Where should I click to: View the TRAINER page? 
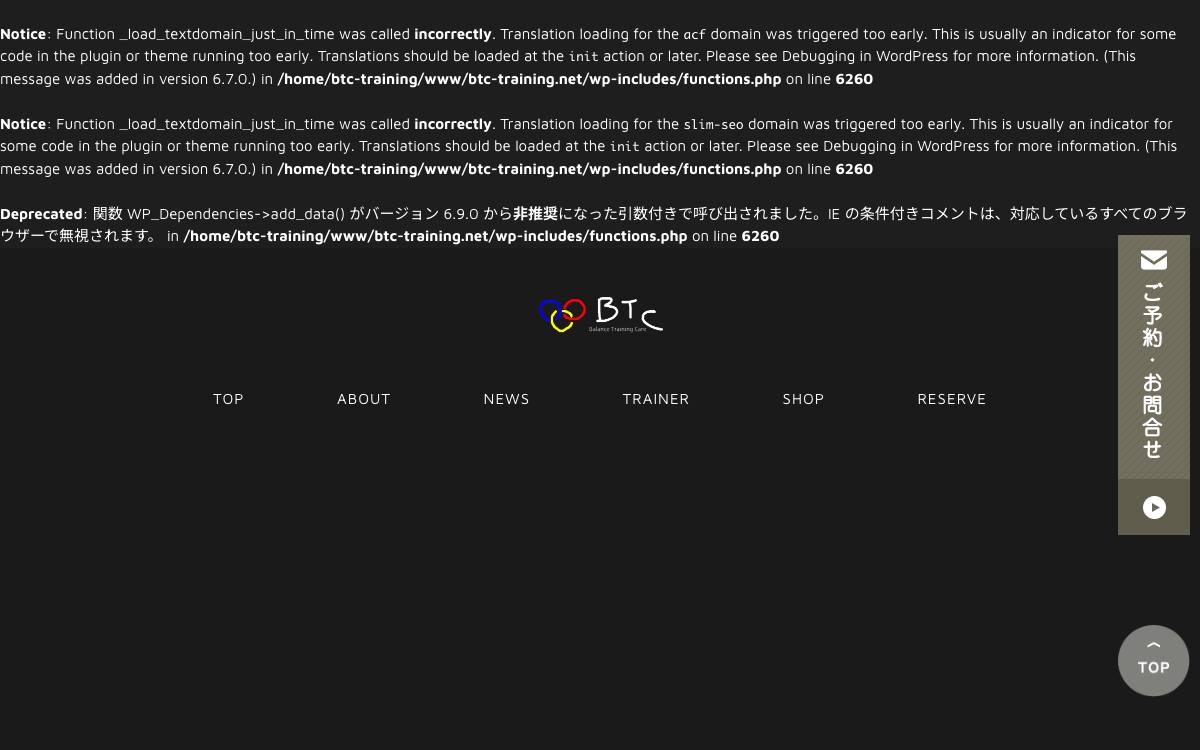(656, 399)
